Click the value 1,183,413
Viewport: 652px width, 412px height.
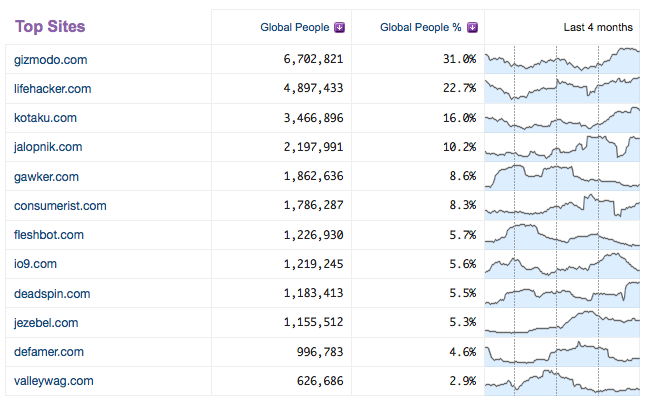point(314,294)
